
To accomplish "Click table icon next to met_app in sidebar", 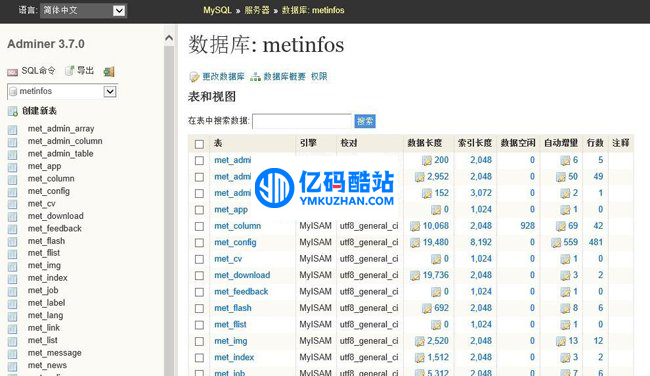I will 13,167.
